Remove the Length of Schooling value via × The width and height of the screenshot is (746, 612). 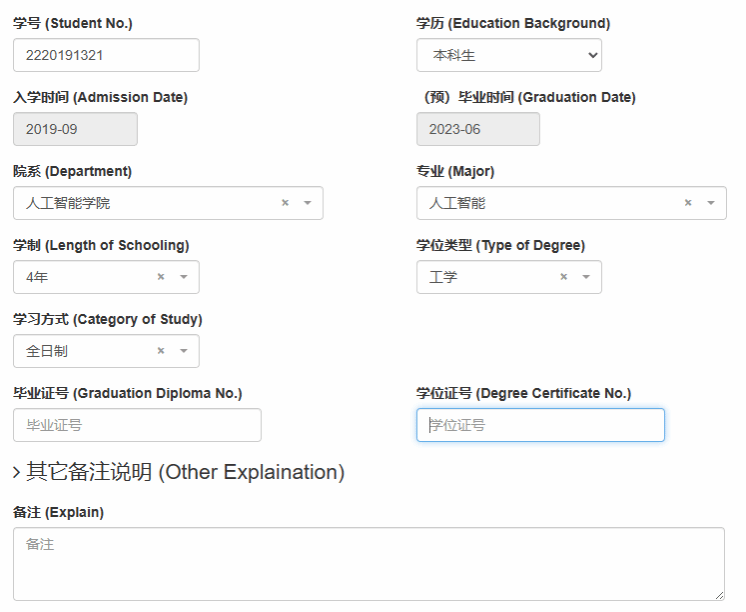point(161,277)
